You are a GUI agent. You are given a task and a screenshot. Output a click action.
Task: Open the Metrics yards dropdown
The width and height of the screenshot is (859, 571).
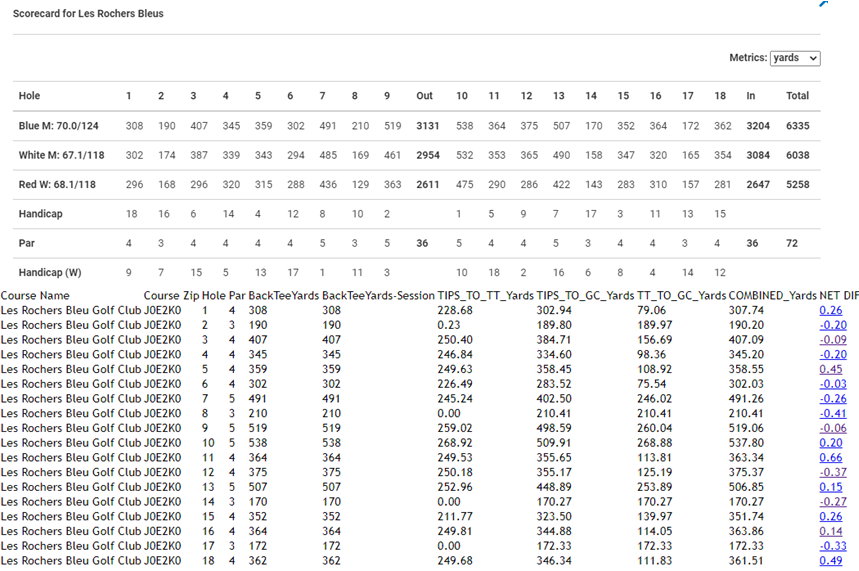(x=795, y=58)
